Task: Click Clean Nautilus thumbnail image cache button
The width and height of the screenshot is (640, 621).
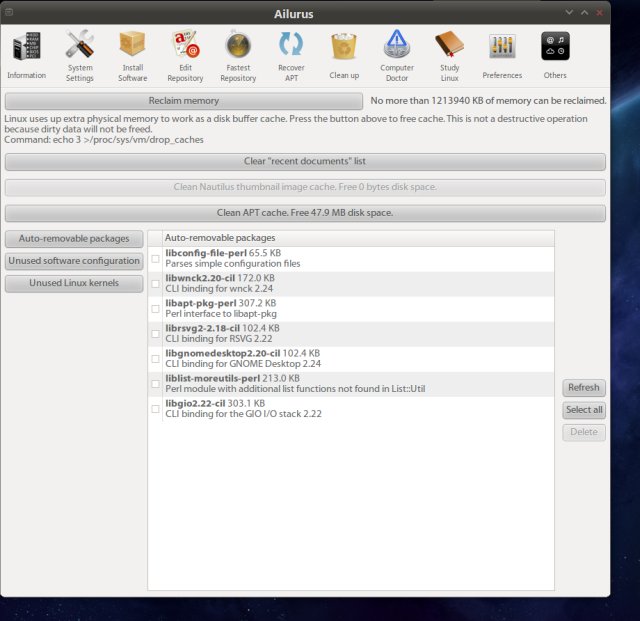Action: click(305, 187)
